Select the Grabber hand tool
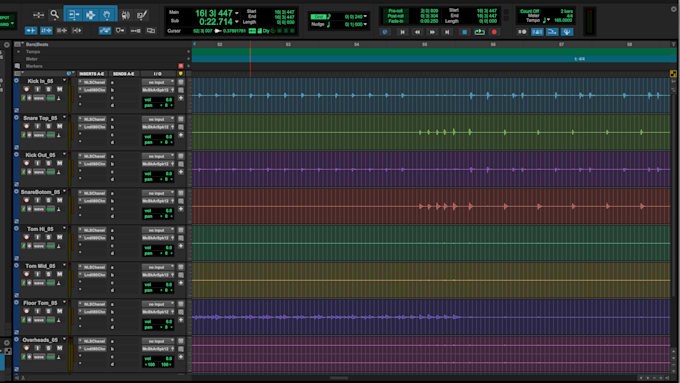 tap(107, 15)
